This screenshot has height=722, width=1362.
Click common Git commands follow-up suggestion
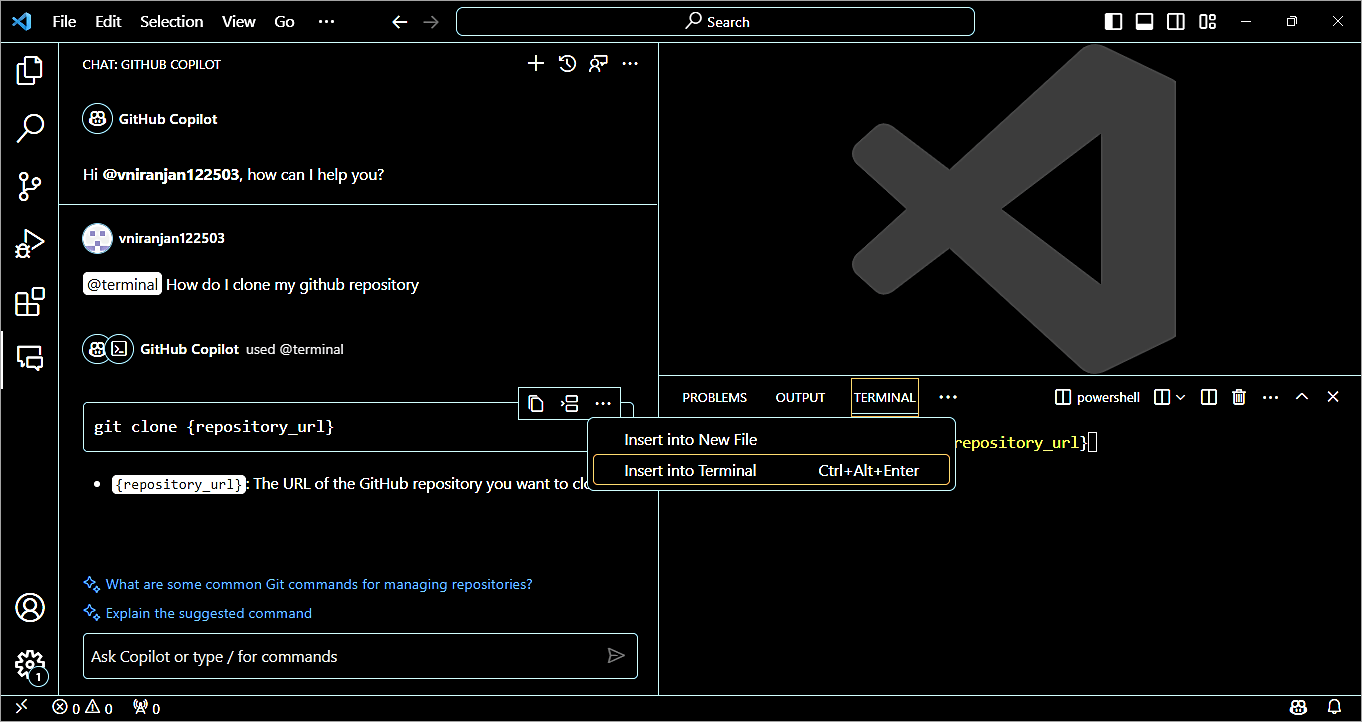(x=318, y=584)
